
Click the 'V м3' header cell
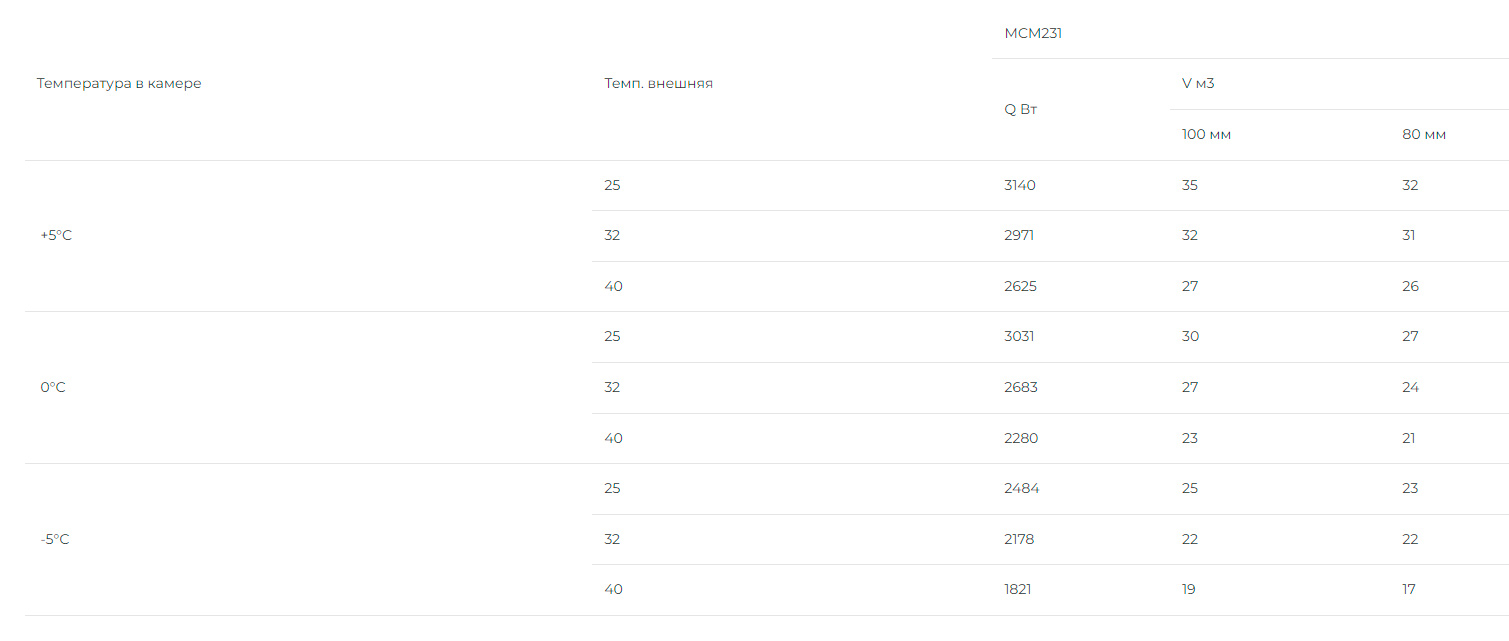1198,83
